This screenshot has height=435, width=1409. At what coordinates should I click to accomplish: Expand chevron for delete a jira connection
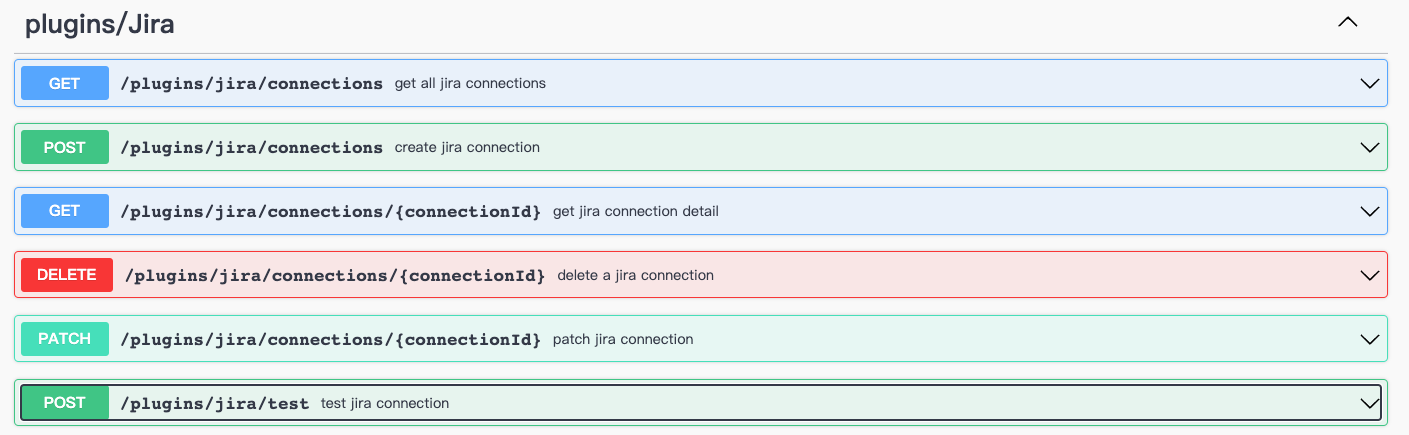pos(1370,276)
